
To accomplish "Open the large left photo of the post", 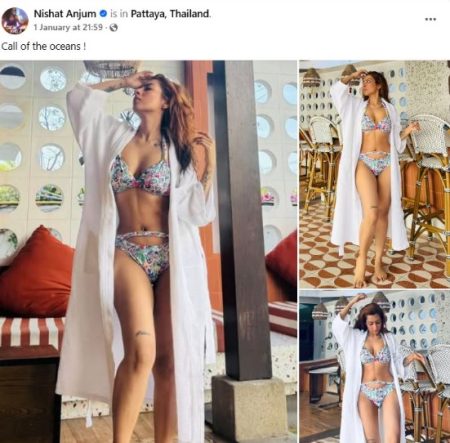I will coord(148,252).
